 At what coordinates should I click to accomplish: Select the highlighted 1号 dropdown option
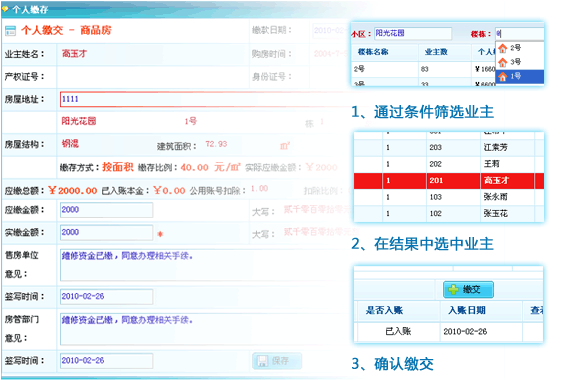click(x=520, y=76)
